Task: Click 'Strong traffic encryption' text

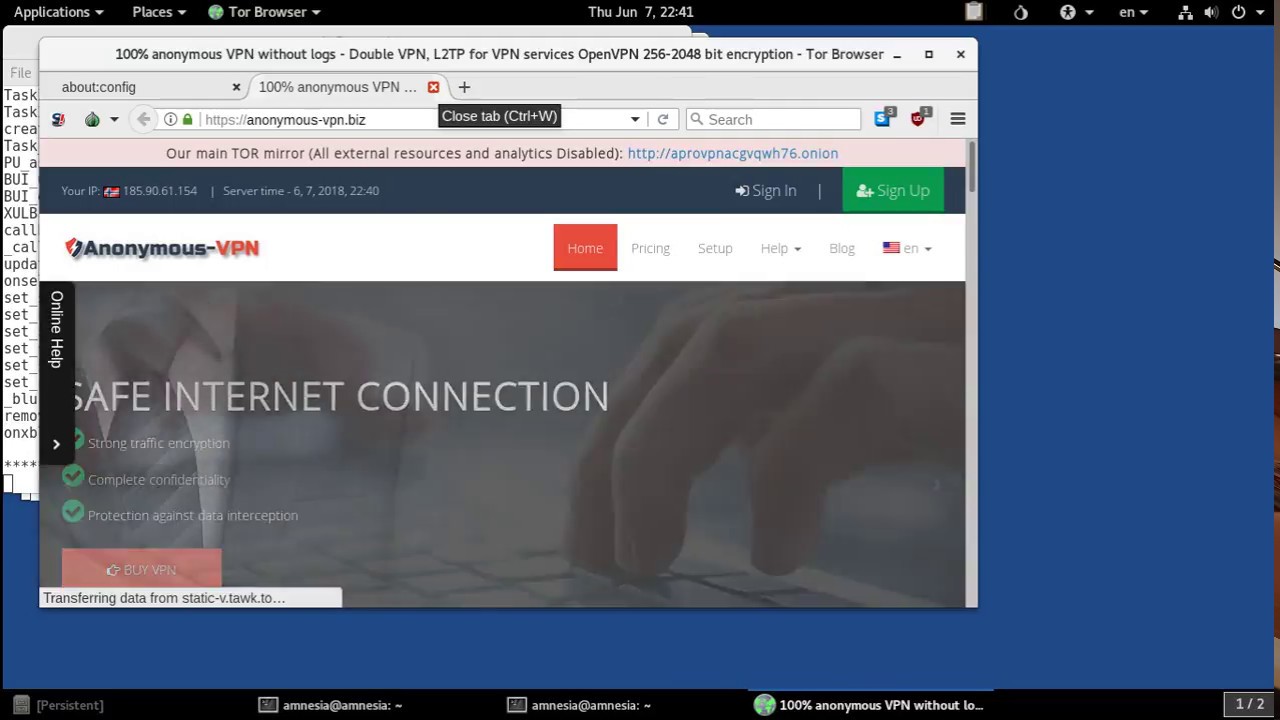Action: (x=158, y=443)
